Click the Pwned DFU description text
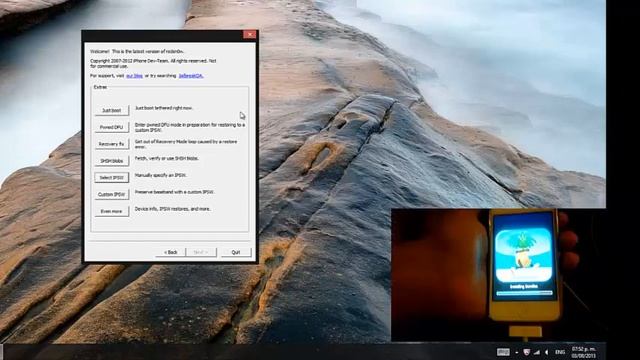The width and height of the screenshot is (640, 360). click(190, 127)
